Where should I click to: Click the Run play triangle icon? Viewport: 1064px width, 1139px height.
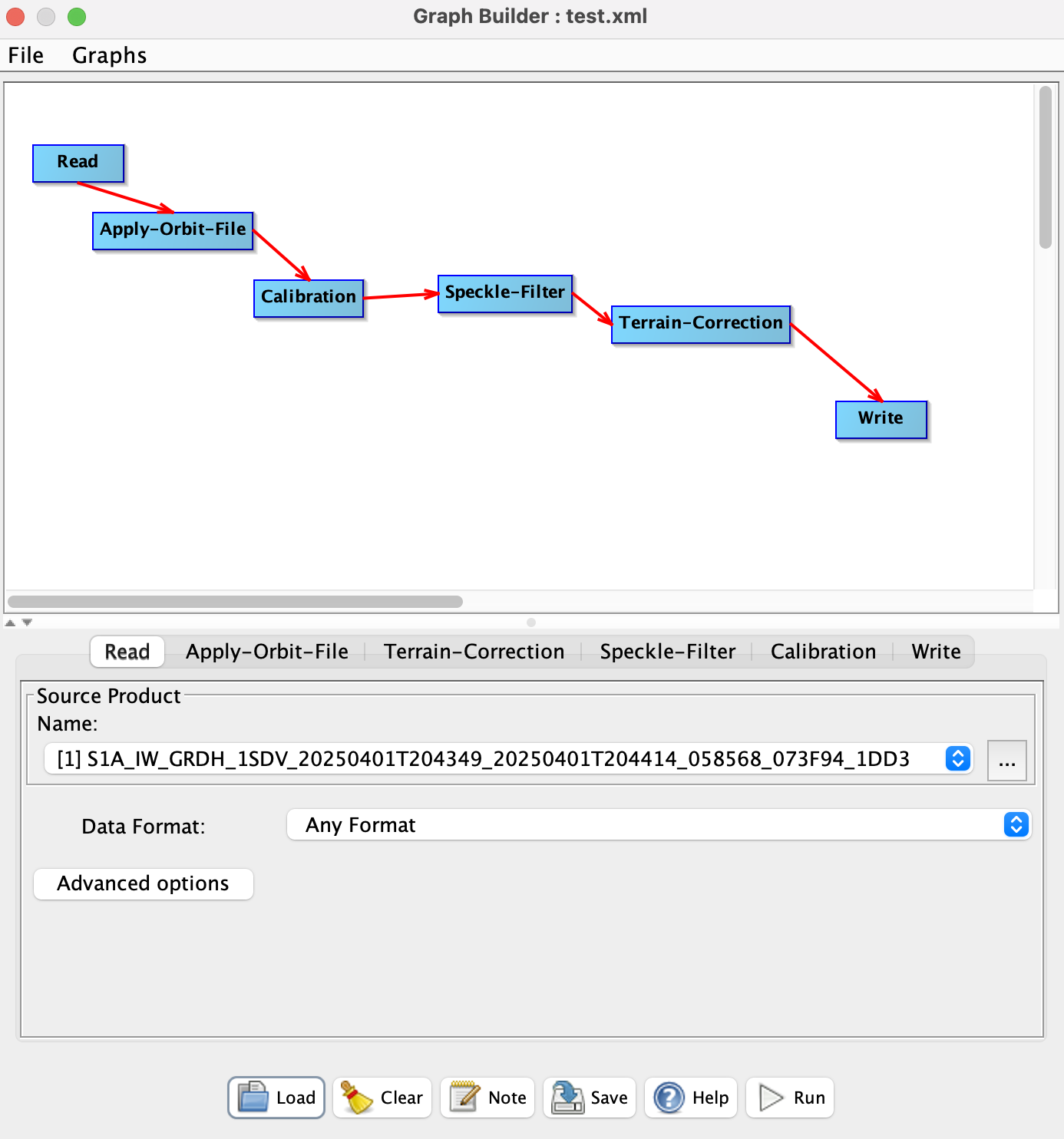point(771,1098)
